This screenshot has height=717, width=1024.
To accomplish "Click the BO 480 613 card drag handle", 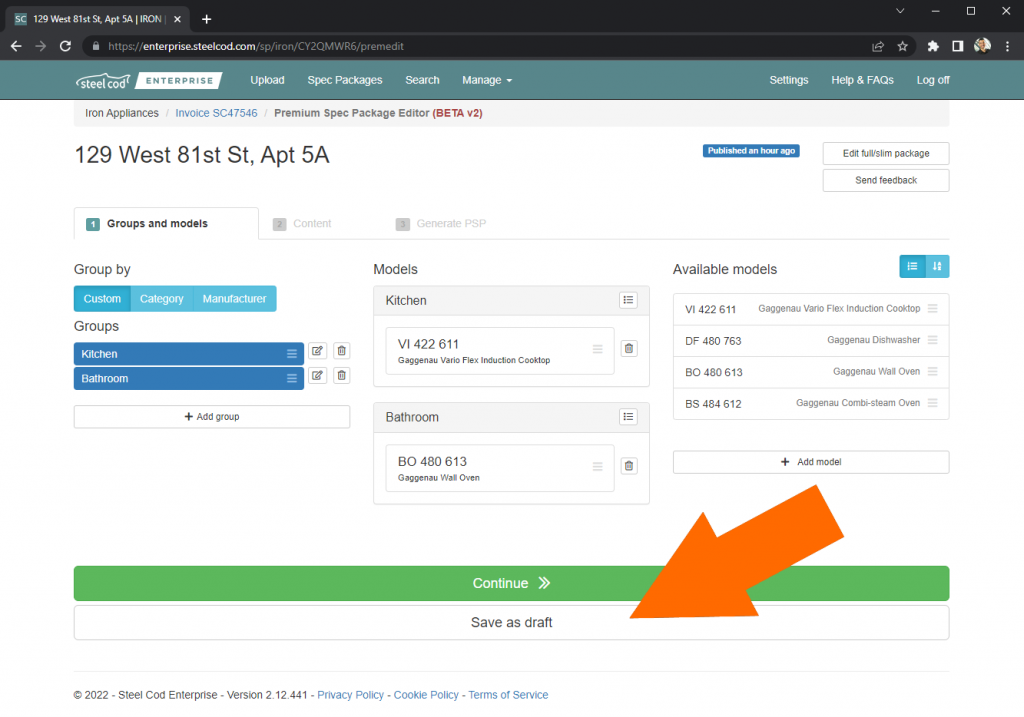I will coord(598,466).
